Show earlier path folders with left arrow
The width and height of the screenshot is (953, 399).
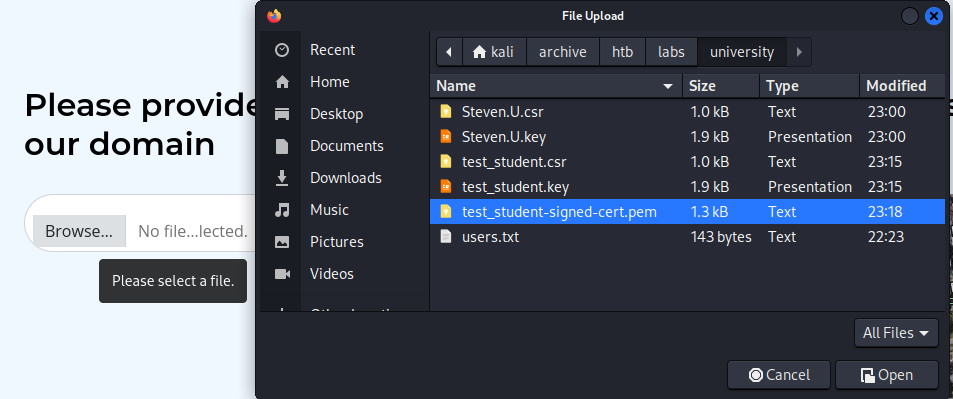(x=449, y=52)
